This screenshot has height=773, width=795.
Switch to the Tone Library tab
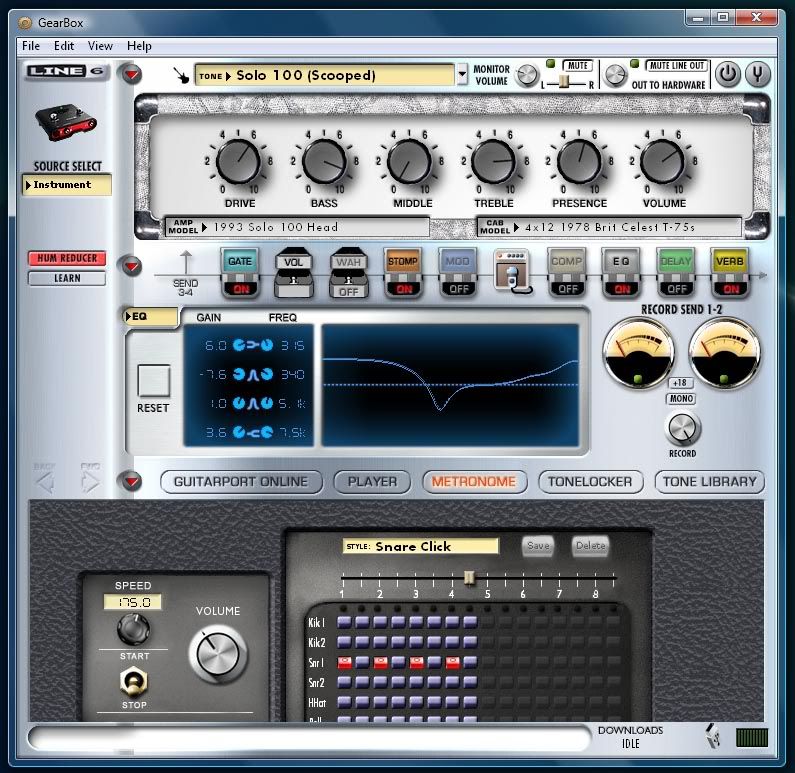coord(709,482)
